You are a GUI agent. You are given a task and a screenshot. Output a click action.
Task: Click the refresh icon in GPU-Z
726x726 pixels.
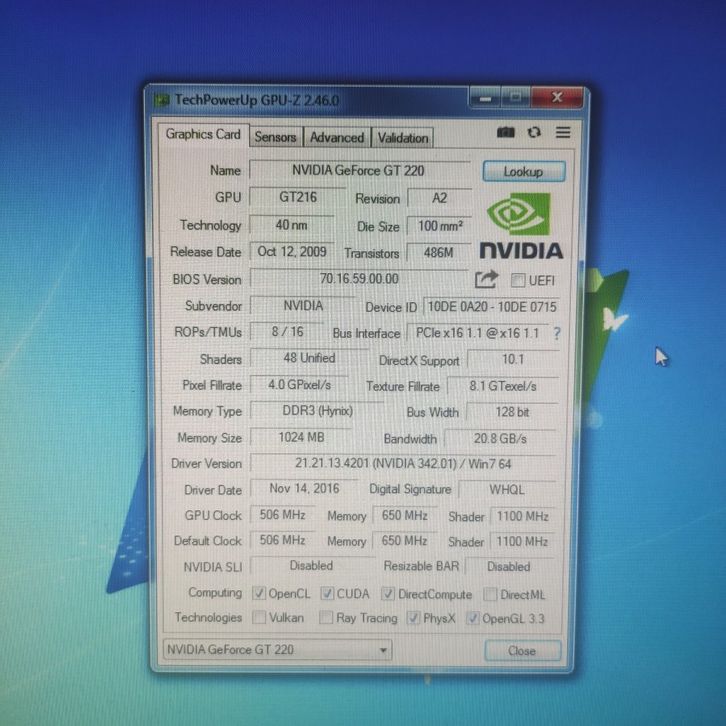click(x=534, y=133)
